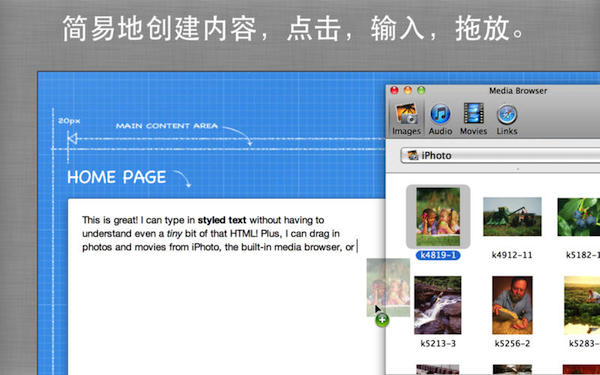Click the HOME PAGE heading
This screenshot has width=600, height=375.
tap(117, 178)
